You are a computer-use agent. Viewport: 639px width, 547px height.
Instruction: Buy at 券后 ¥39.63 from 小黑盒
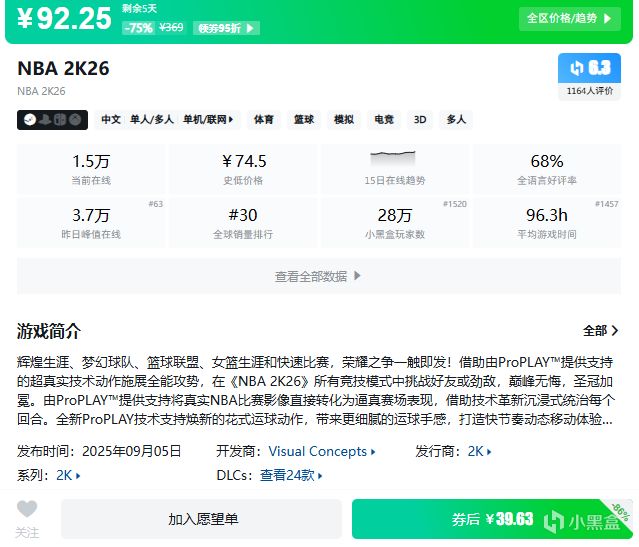[x=492, y=519]
